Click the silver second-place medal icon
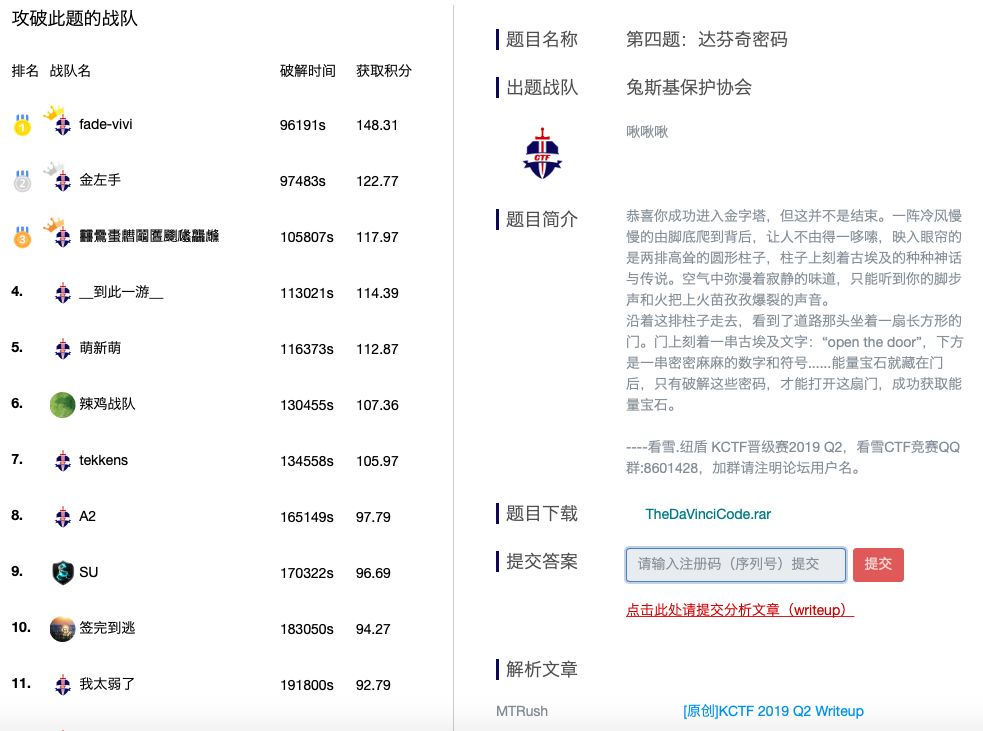Viewport: 983px width, 731px height. pos(23,181)
